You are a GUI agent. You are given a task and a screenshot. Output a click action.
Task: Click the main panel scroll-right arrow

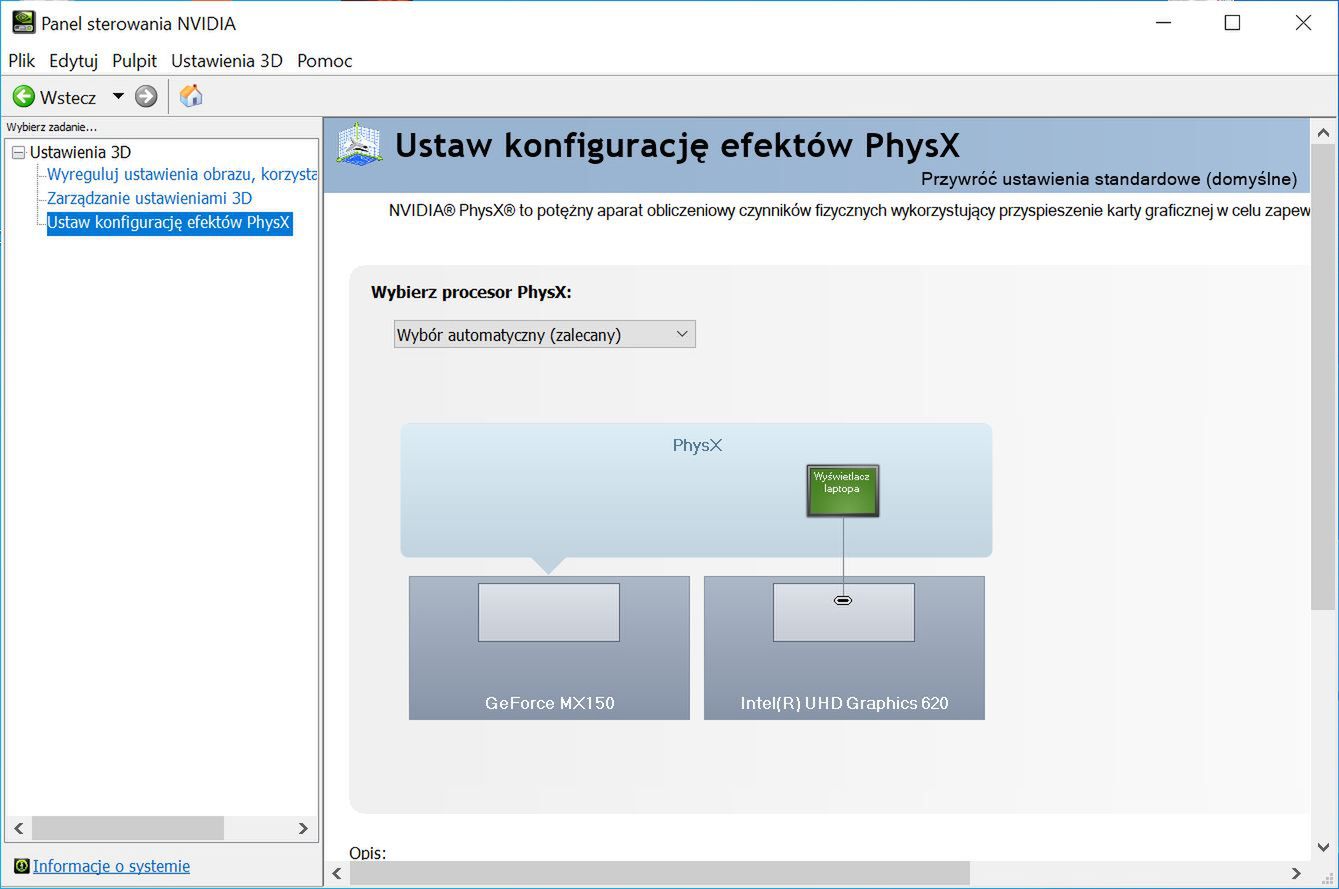(x=1296, y=873)
